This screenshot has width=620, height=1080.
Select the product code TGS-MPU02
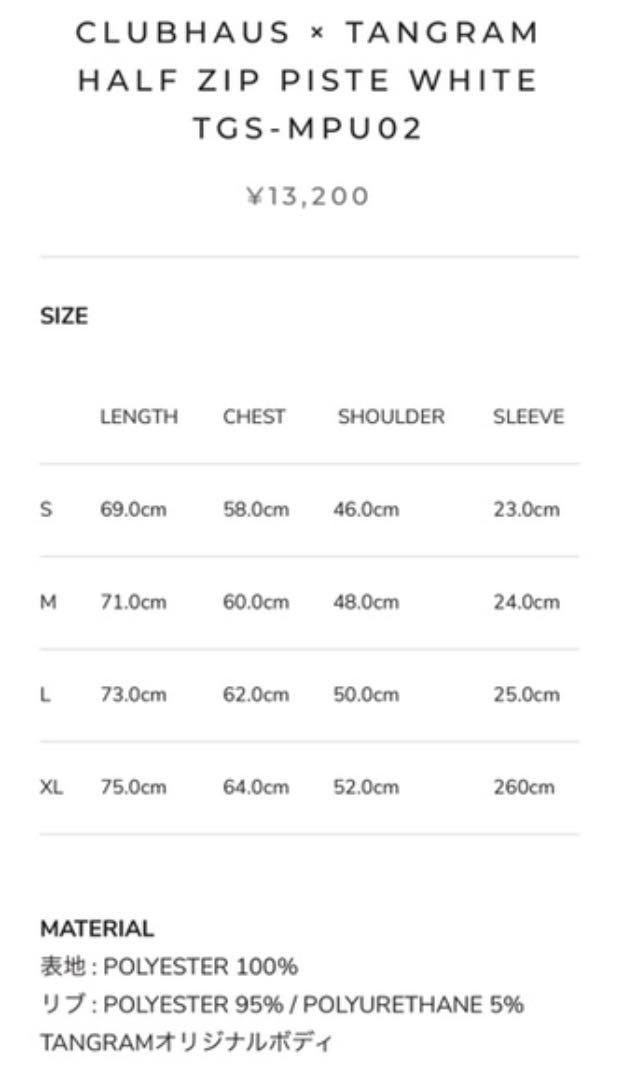[307, 128]
